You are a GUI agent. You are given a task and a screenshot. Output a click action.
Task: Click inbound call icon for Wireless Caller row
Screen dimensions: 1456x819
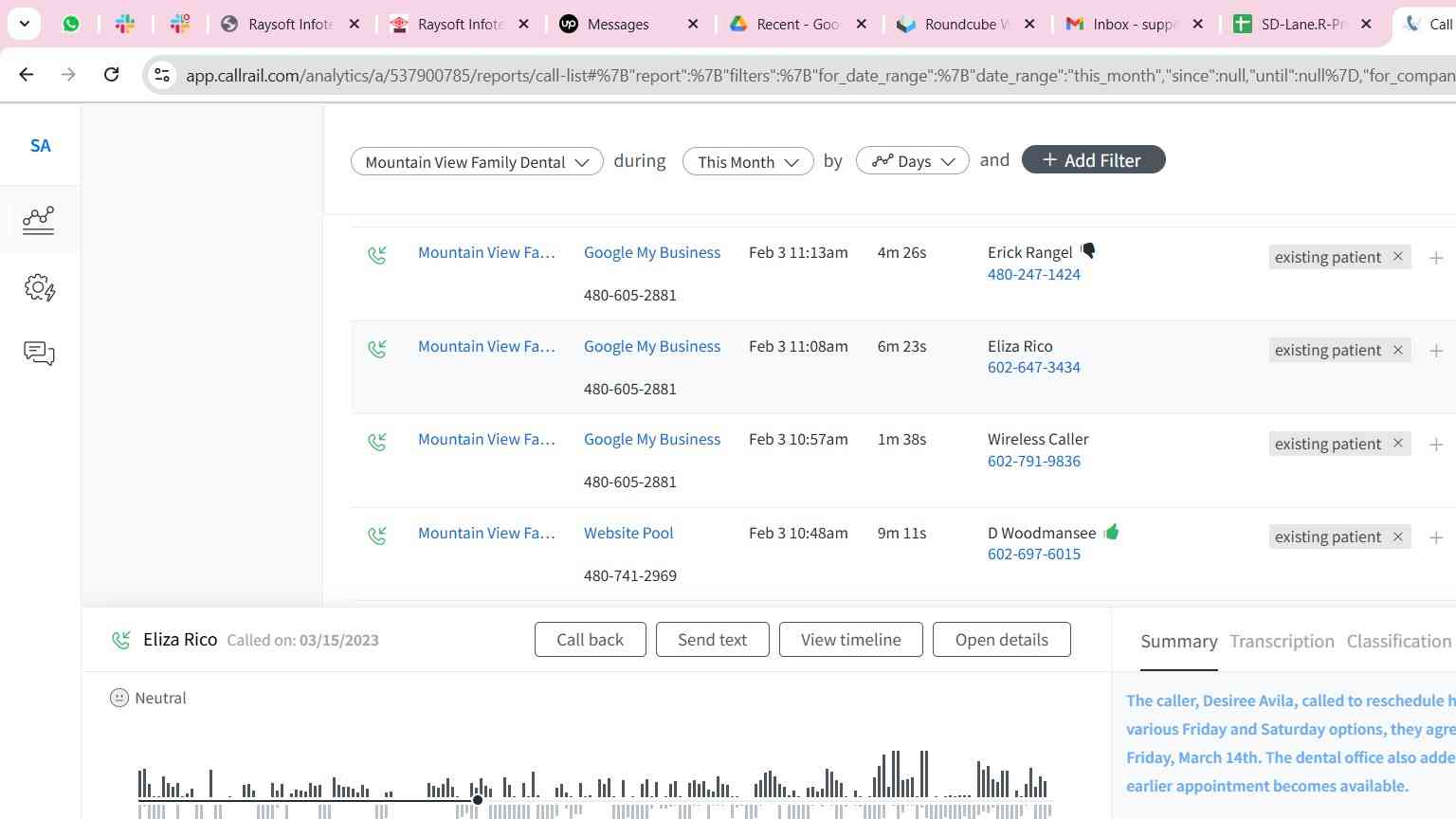[x=377, y=441]
